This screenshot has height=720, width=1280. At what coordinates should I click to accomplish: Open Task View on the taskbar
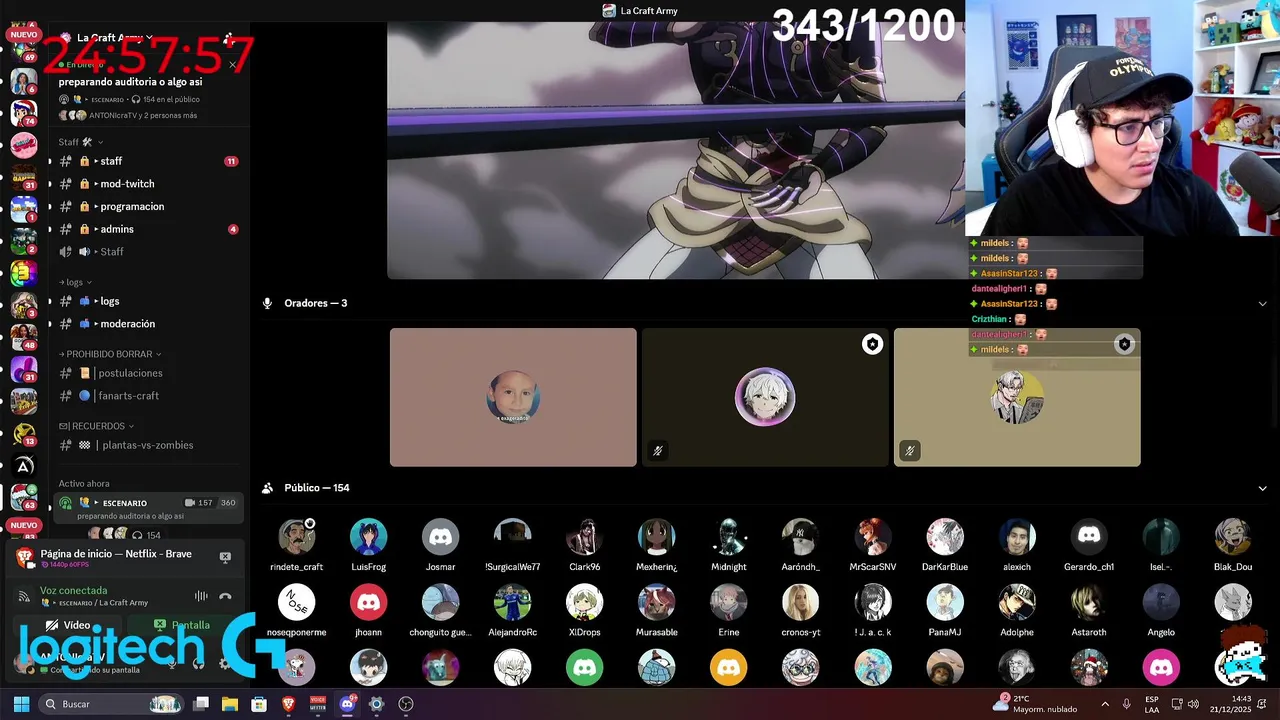click(201, 704)
